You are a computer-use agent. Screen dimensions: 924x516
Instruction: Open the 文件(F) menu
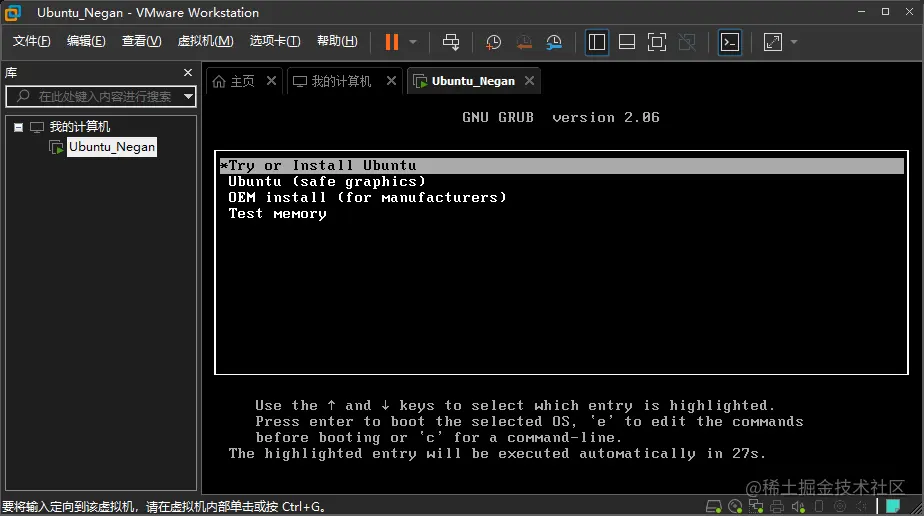pyautogui.click(x=32, y=41)
